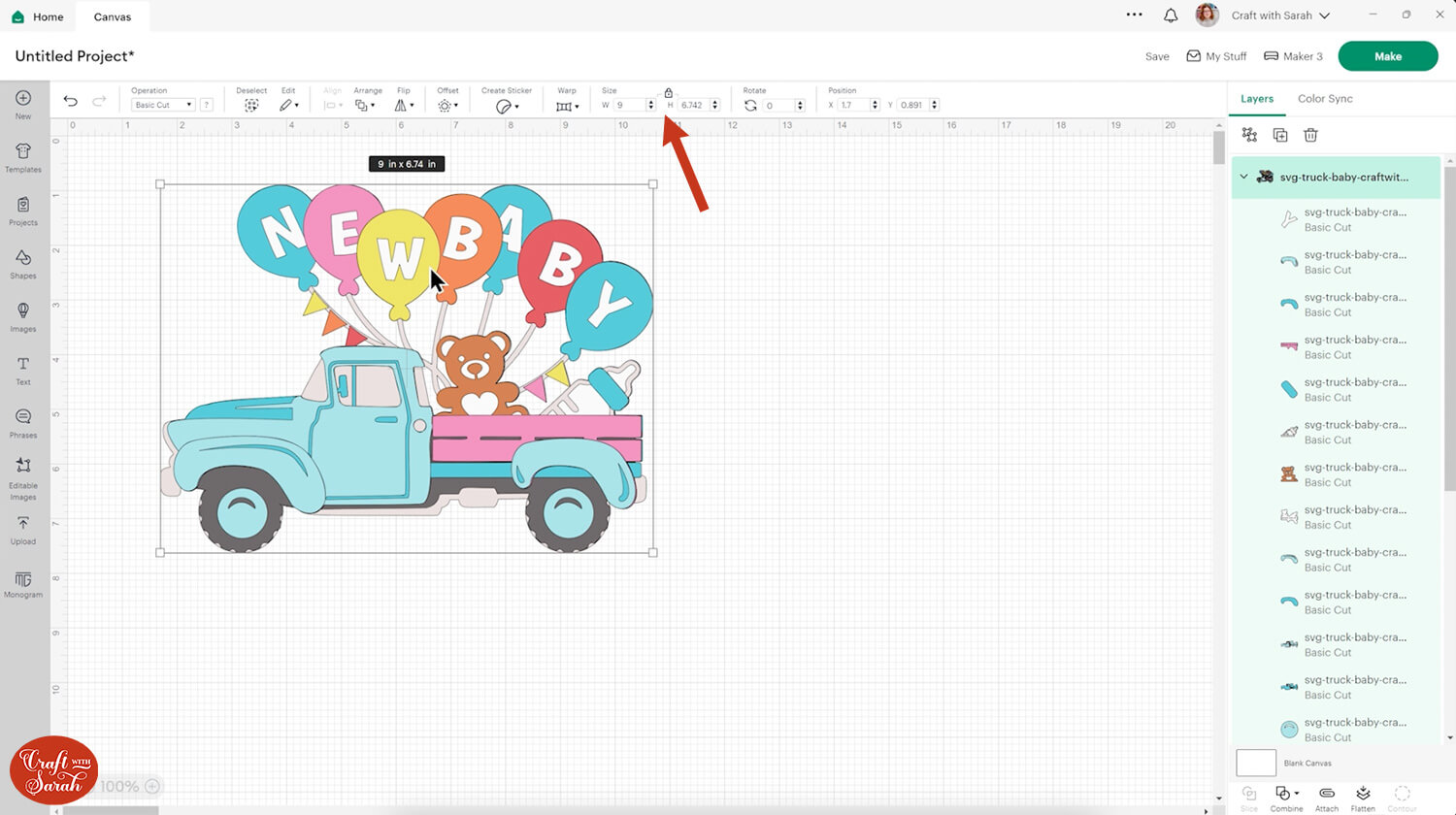The image size is (1456, 815).
Task: Go to the Home tab
Action: click(39, 16)
